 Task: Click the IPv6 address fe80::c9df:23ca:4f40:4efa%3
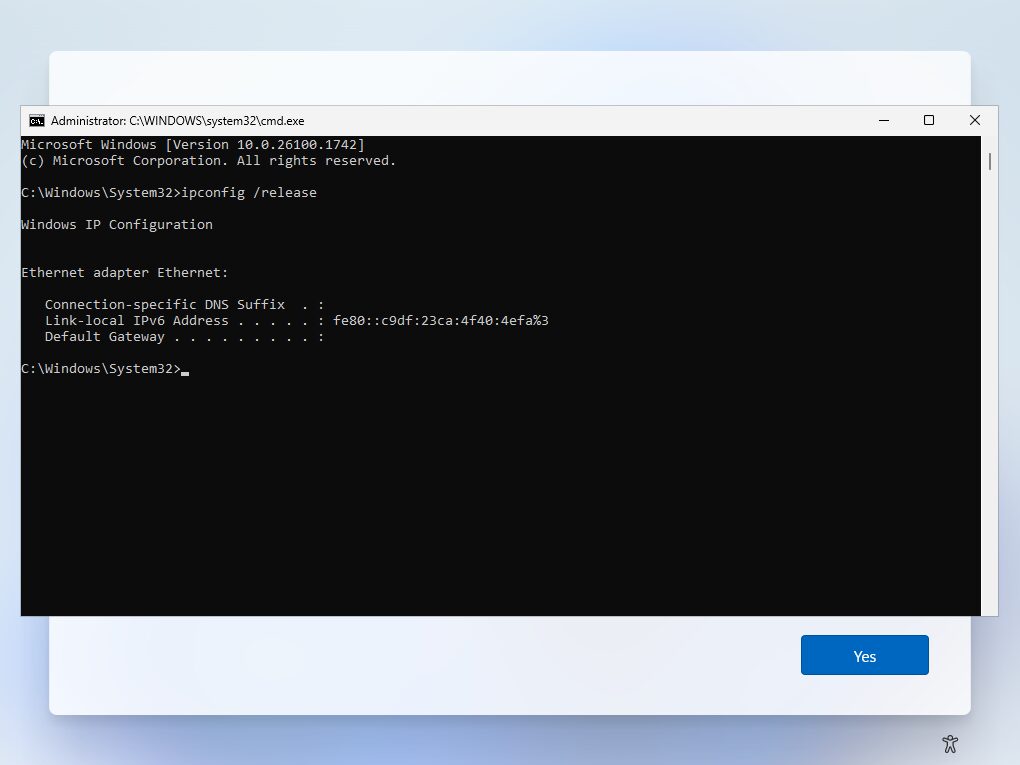(x=441, y=321)
